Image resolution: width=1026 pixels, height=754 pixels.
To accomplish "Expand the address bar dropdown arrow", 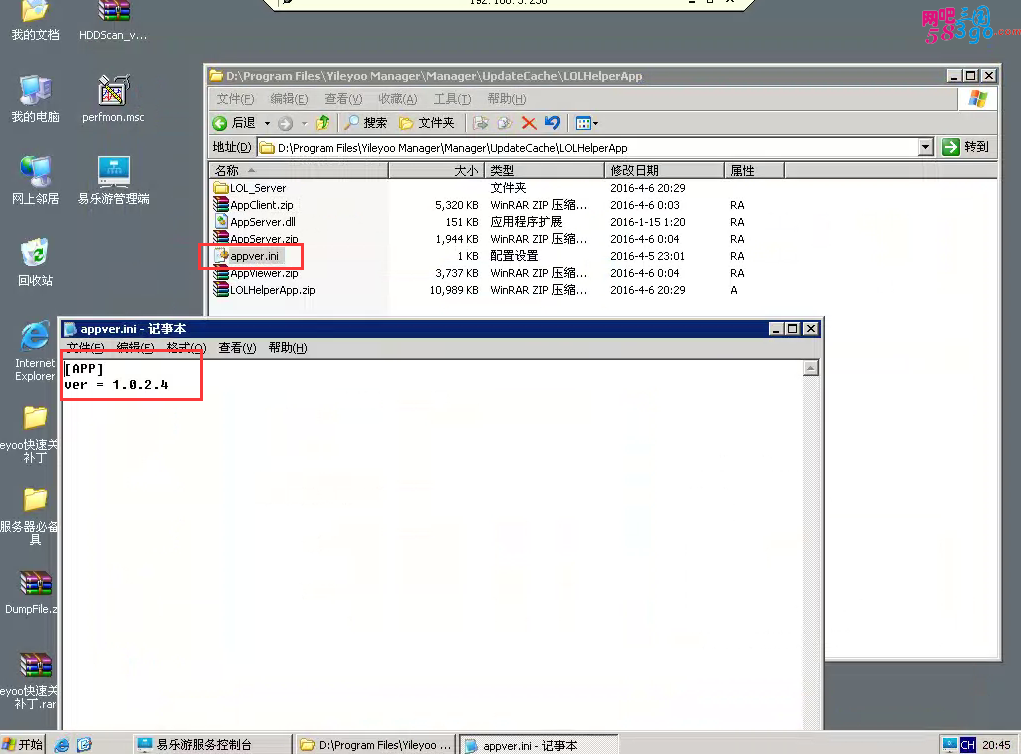I will (925, 147).
